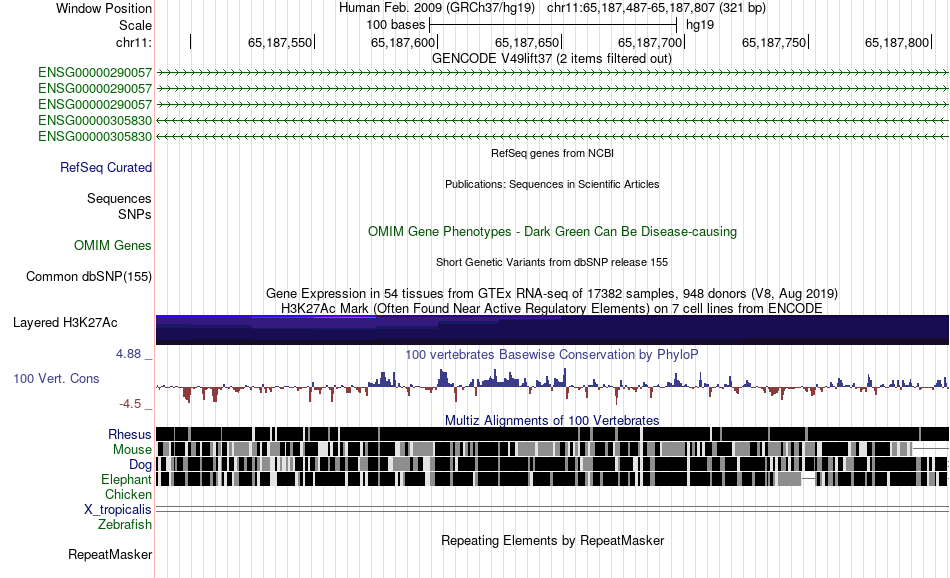Viewport: 950px width, 578px height.
Task: Click the chr11: base position label
Action: (133, 42)
